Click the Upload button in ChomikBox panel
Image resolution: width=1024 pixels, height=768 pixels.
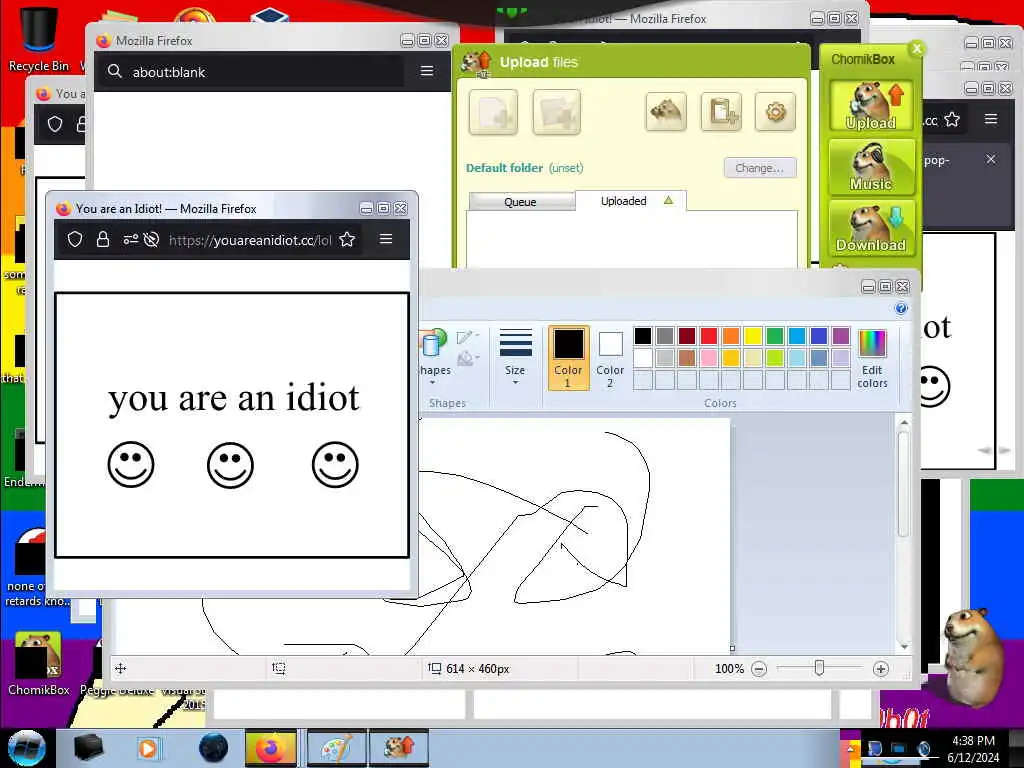871,105
